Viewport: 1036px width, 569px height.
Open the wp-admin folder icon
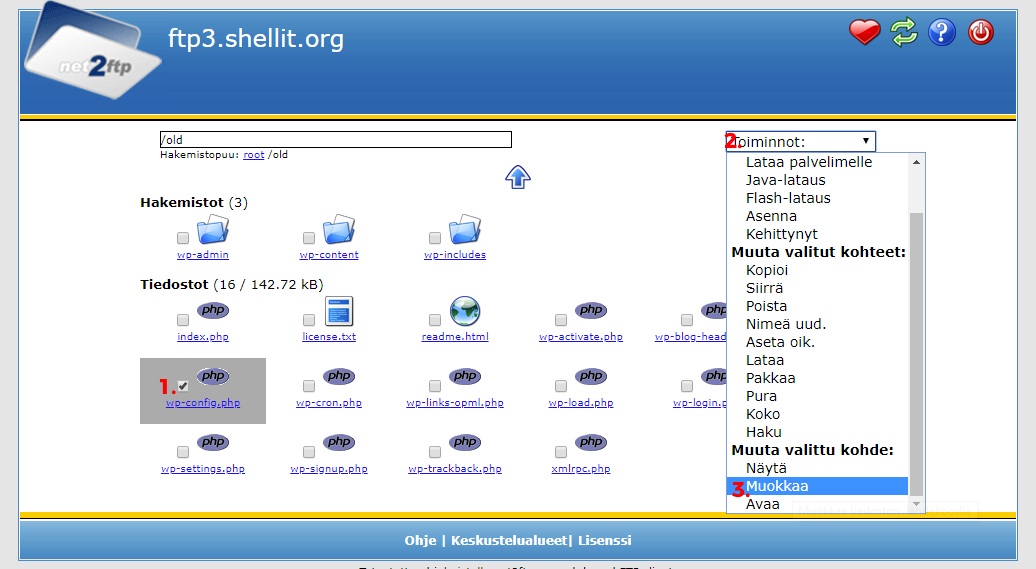click(x=213, y=229)
